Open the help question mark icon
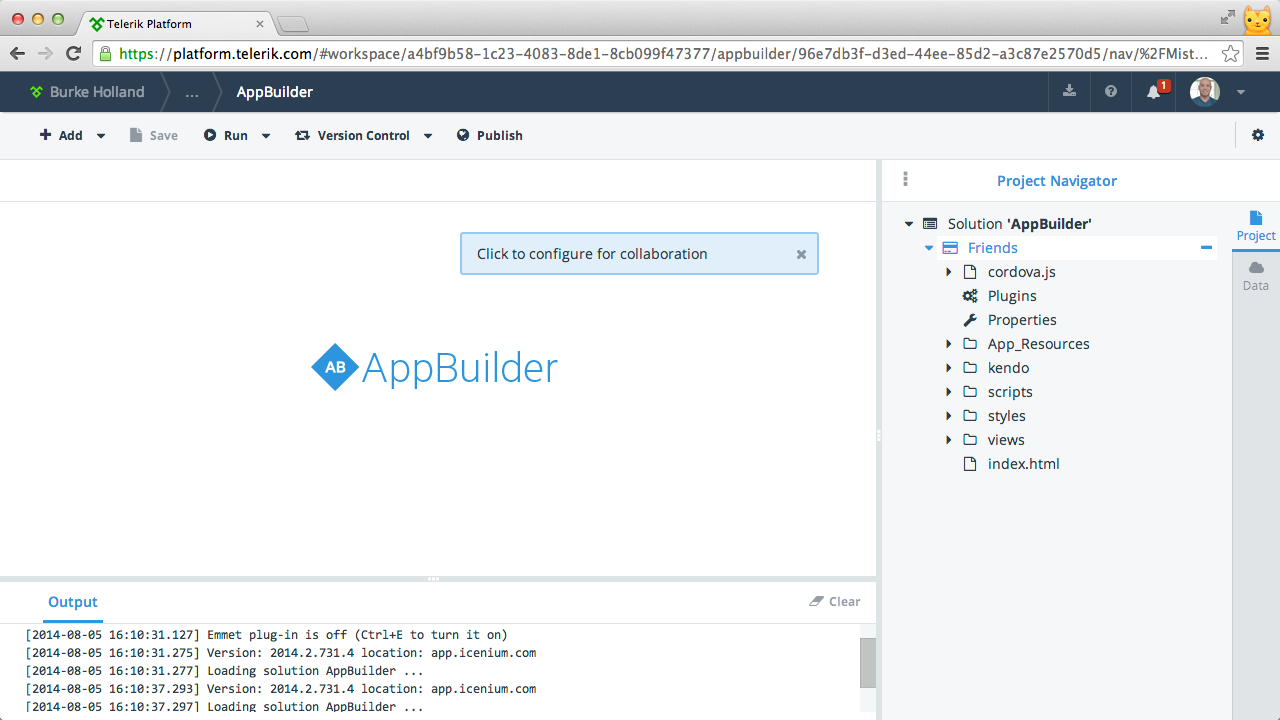This screenshot has width=1280, height=720. click(1111, 91)
